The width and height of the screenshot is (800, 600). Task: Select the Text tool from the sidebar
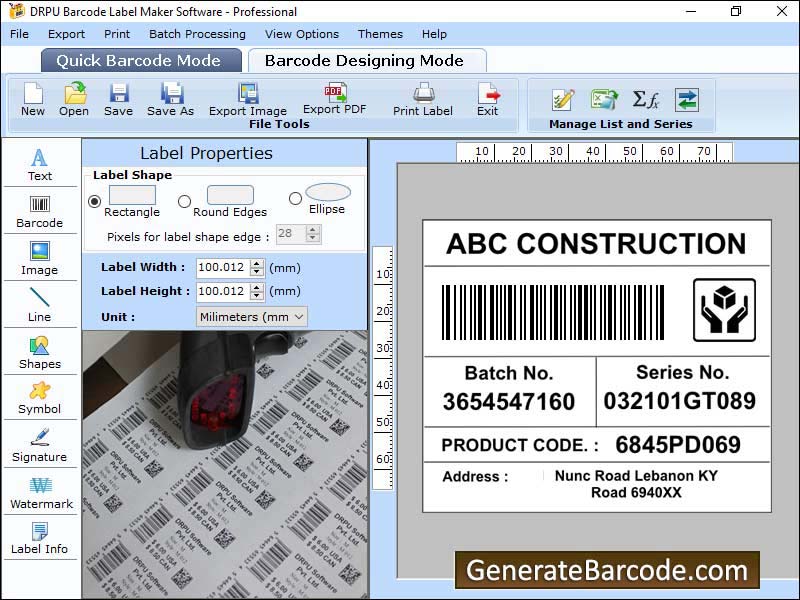(39, 165)
